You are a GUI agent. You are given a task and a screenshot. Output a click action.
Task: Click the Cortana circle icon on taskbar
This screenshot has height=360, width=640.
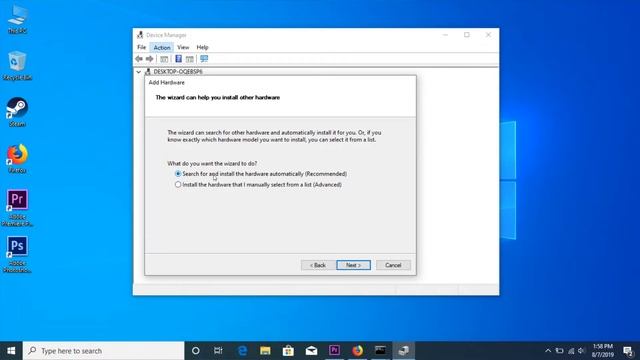click(x=196, y=351)
